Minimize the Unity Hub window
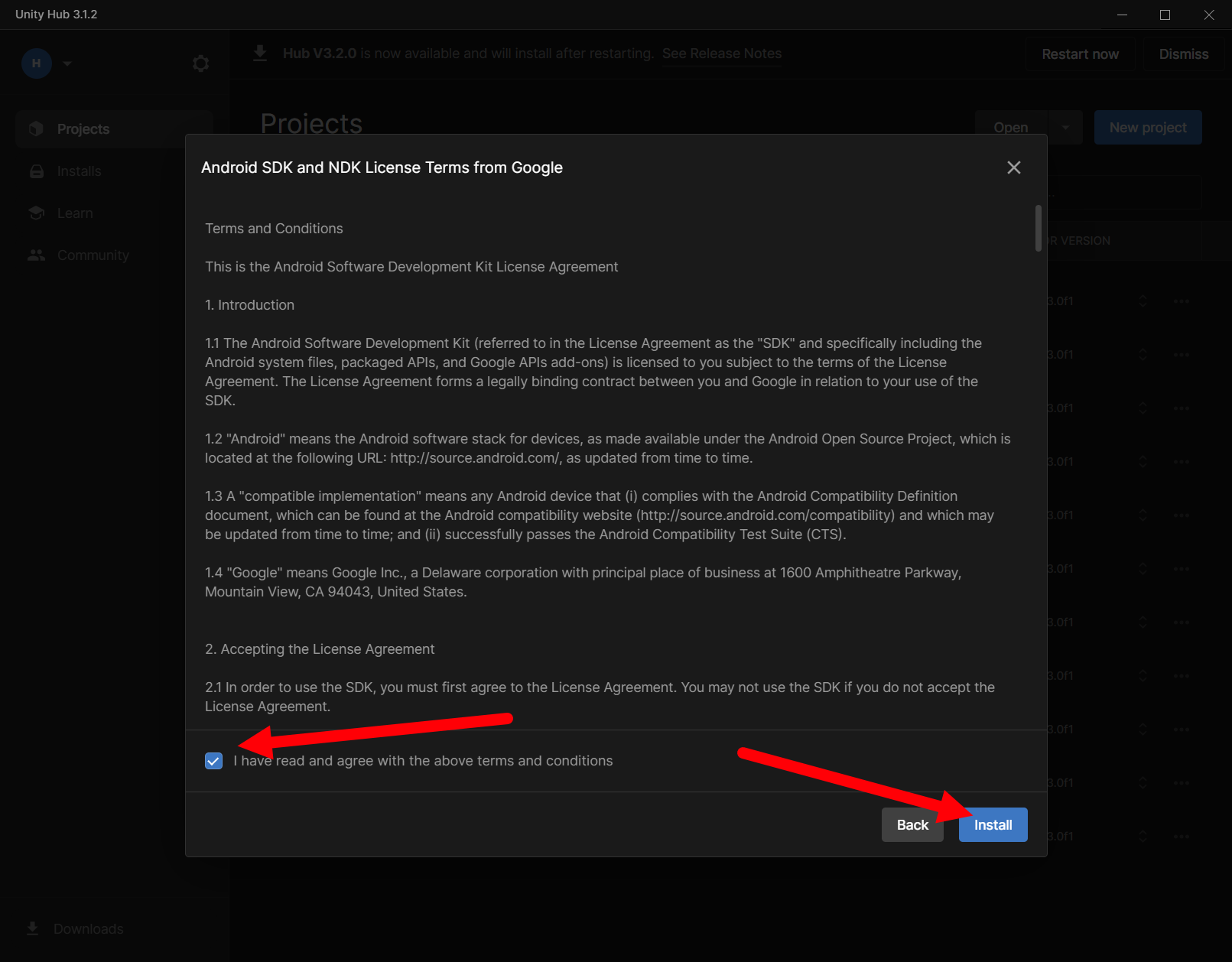Viewport: 1232px width, 962px height. click(x=1122, y=15)
